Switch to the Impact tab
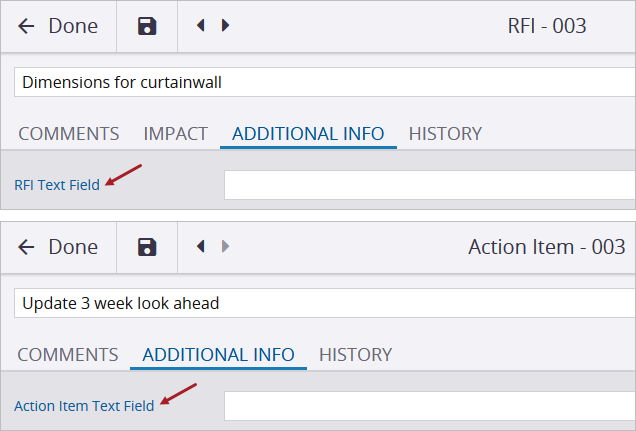The image size is (636, 431). point(176,133)
